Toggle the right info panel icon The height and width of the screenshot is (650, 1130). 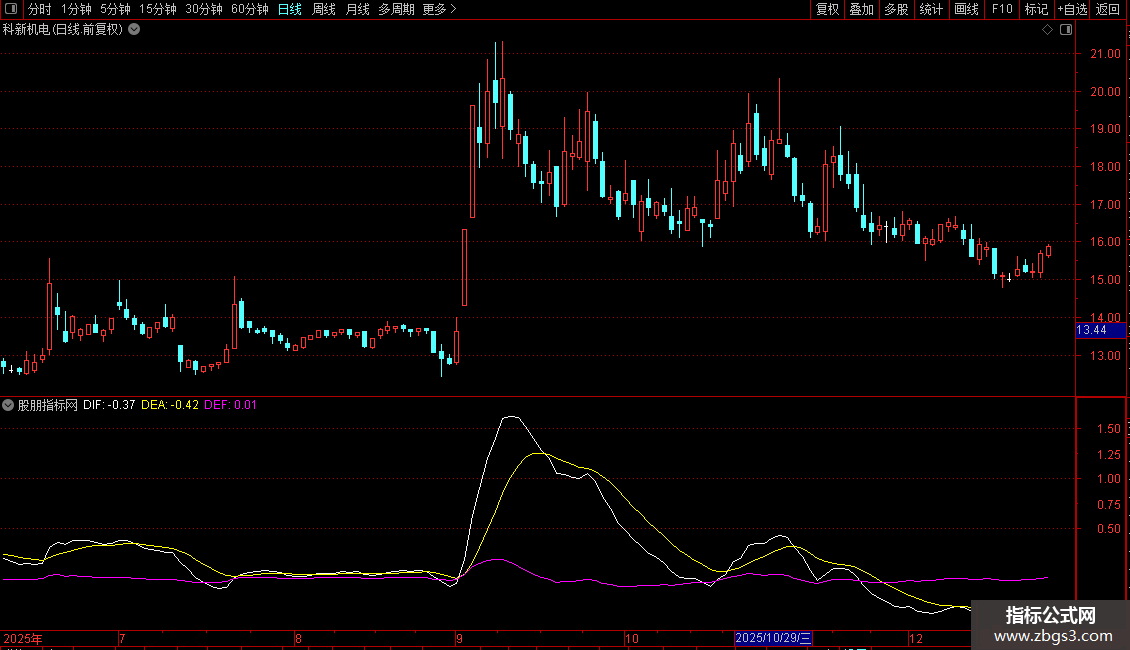point(1066,30)
